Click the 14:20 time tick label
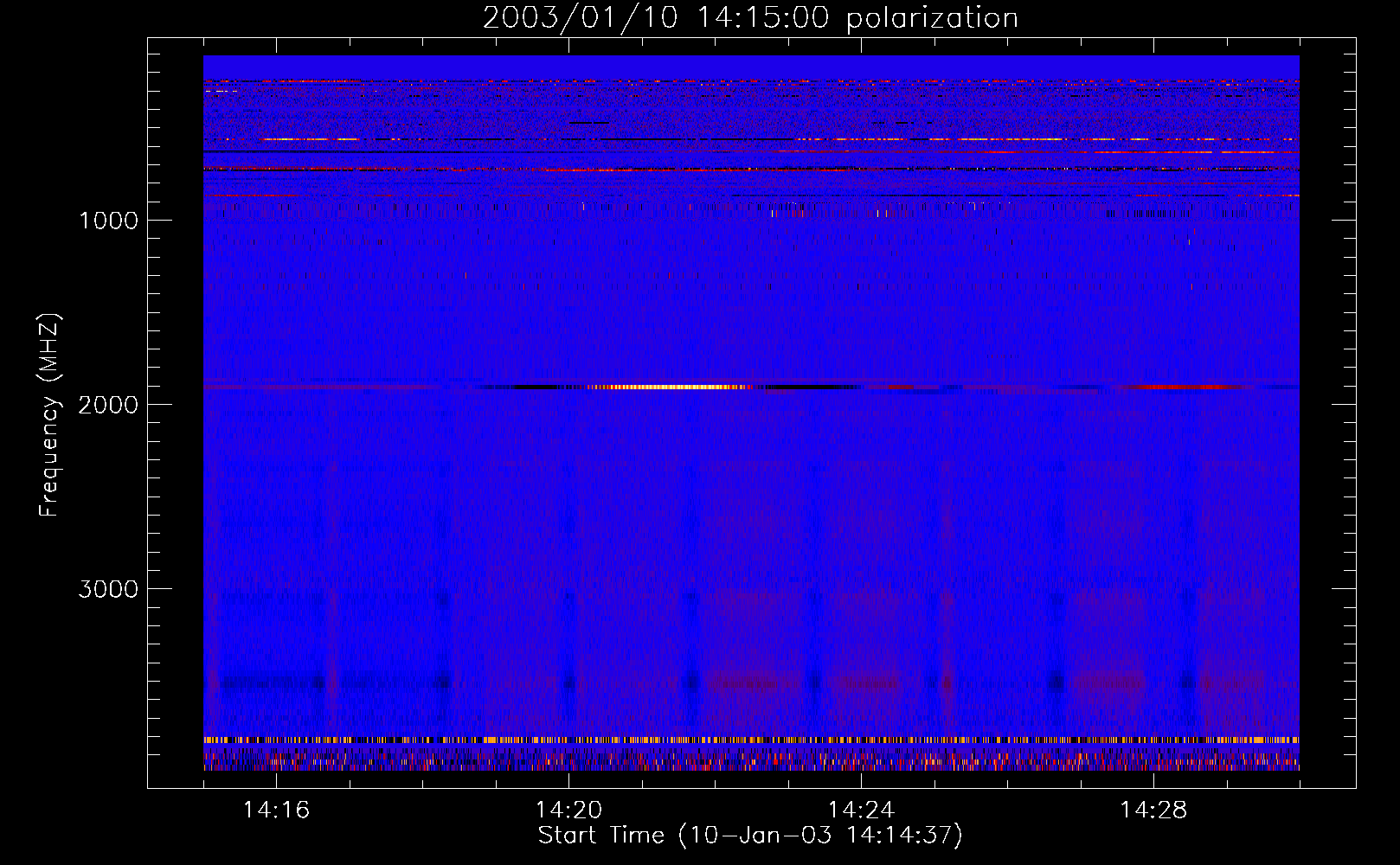 tap(568, 810)
